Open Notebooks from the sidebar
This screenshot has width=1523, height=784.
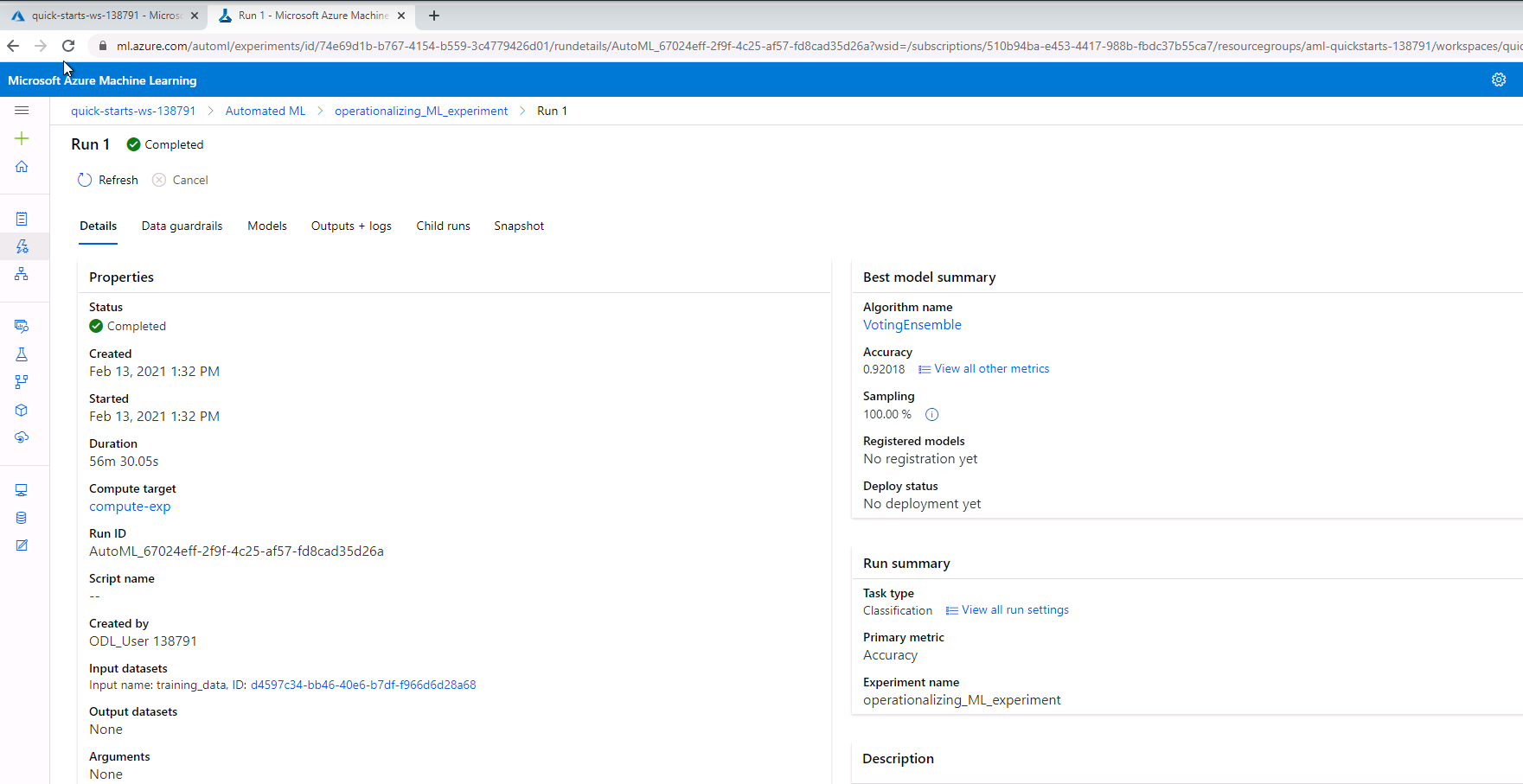(x=22, y=219)
